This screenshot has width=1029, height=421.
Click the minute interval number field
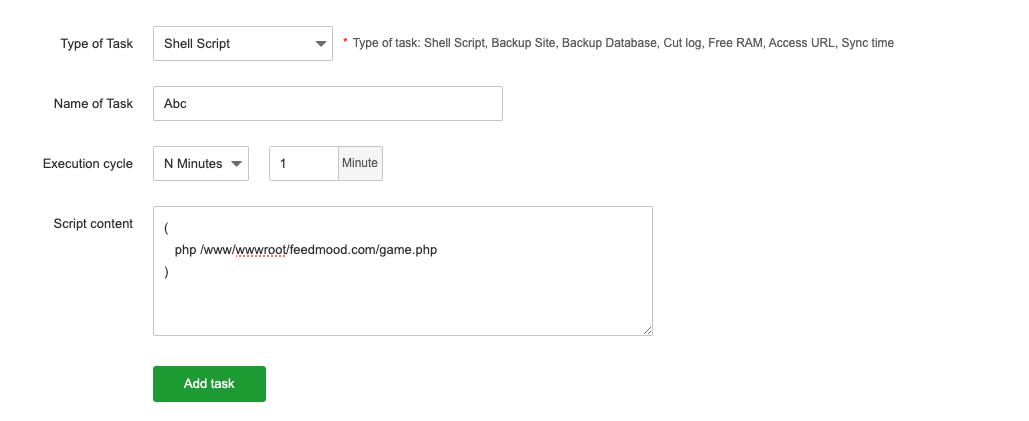point(304,164)
